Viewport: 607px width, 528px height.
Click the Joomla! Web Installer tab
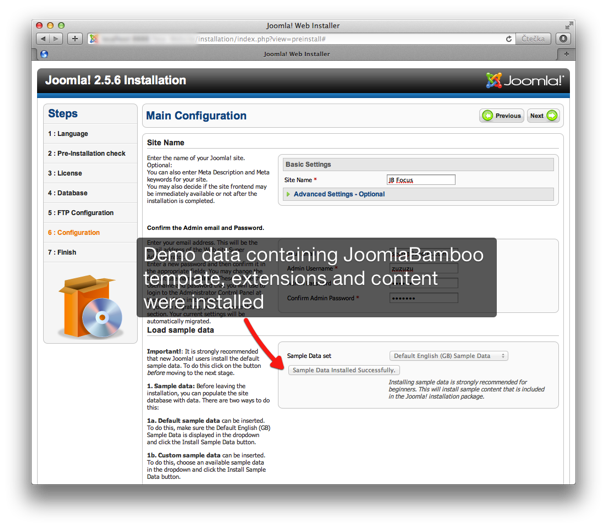coord(297,54)
